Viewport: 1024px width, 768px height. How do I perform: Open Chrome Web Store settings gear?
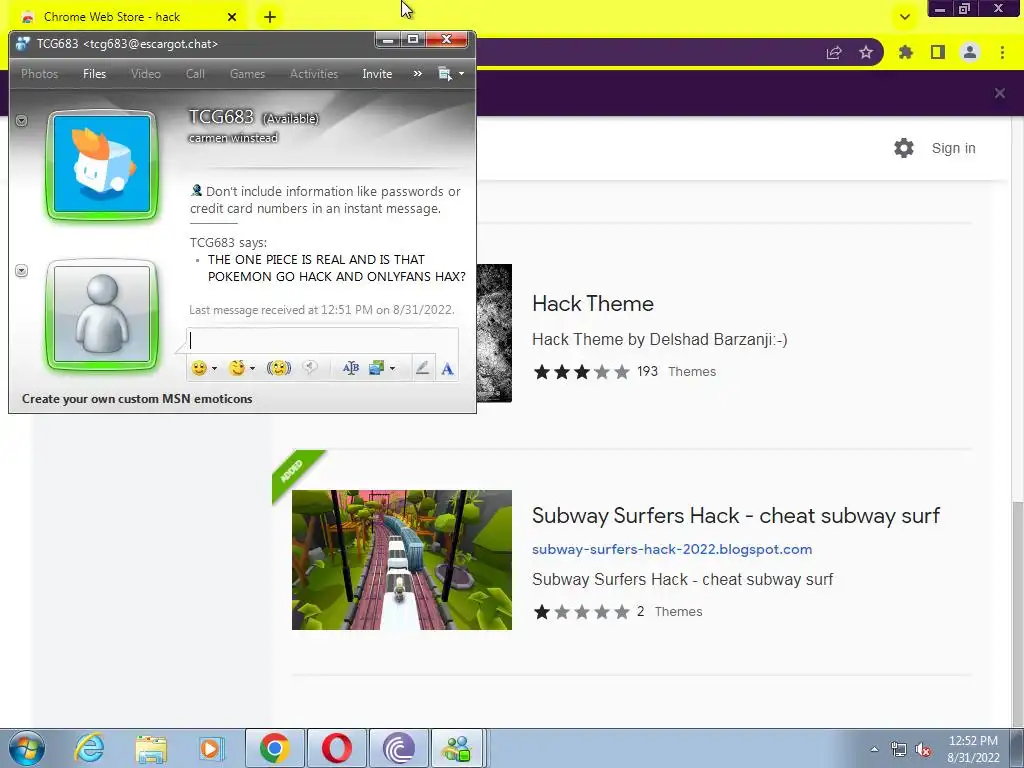coord(904,148)
